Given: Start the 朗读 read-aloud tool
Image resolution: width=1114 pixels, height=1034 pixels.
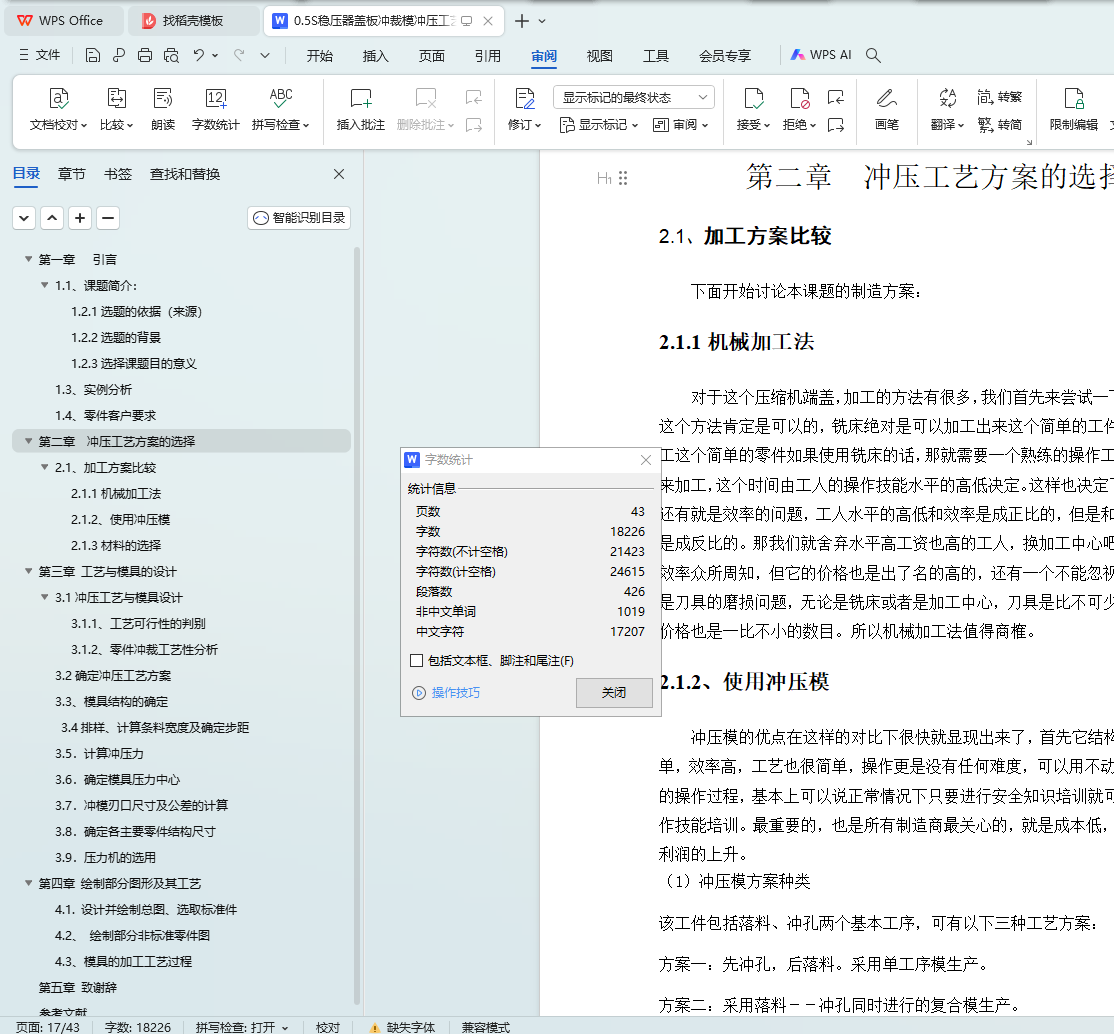Looking at the screenshot, I should coord(163,109).
